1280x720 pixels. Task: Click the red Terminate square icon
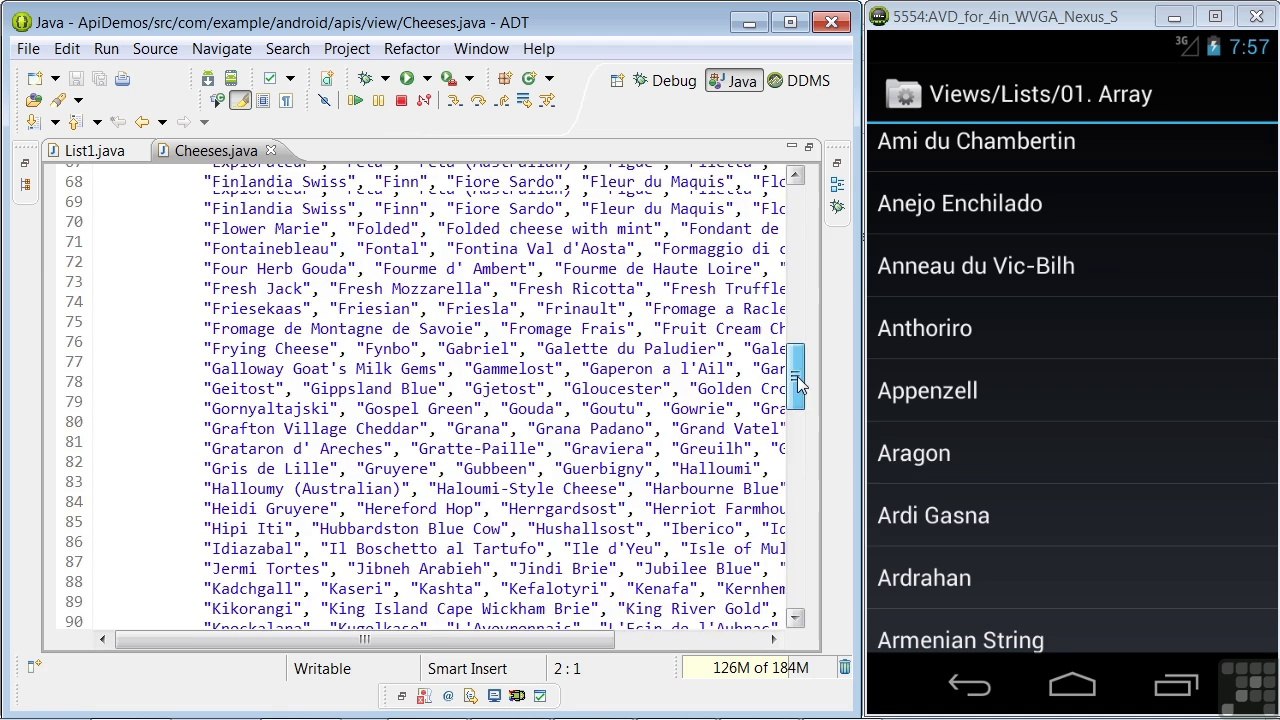click(x=401, y=100)
